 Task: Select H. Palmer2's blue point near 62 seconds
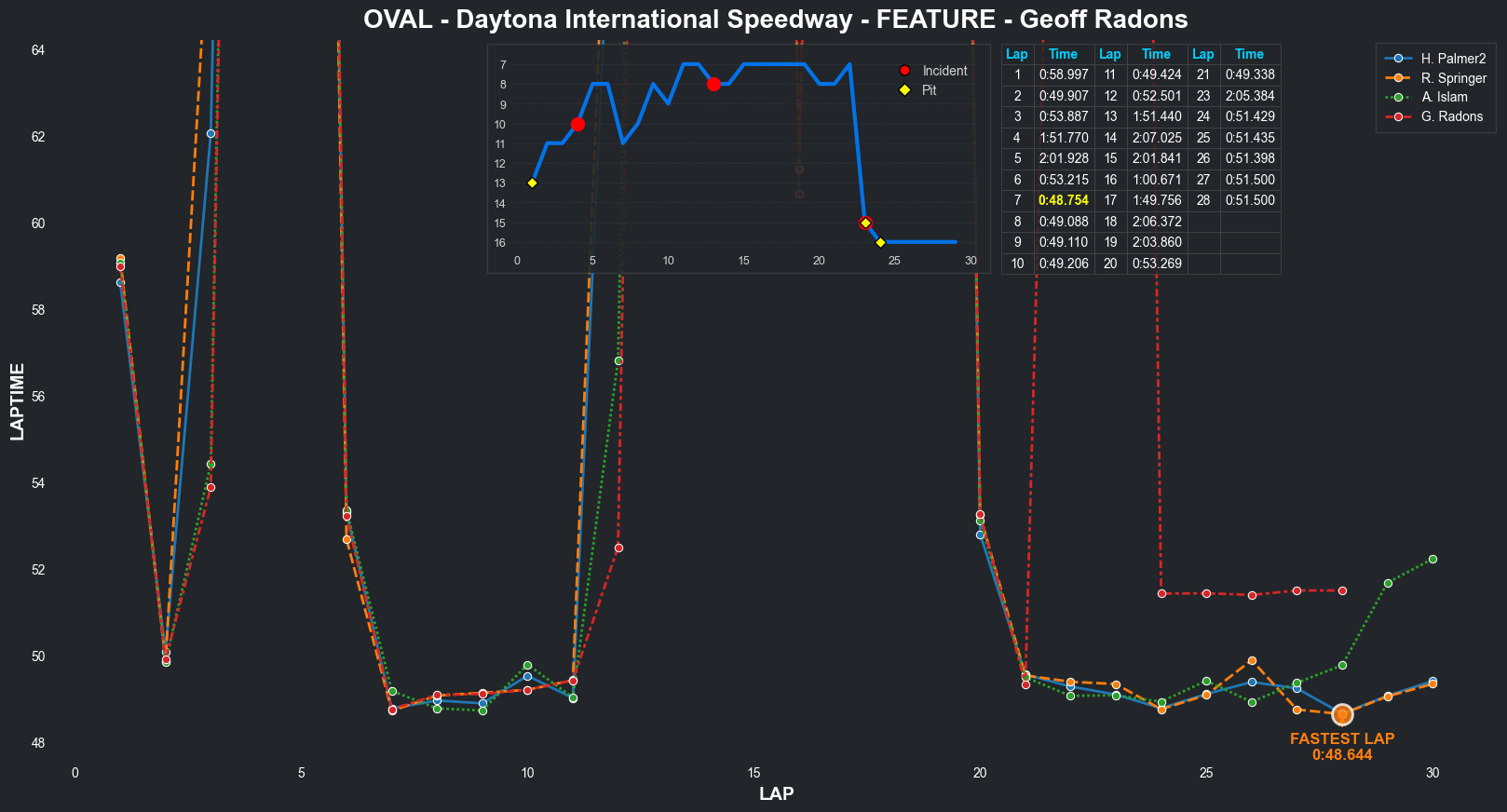211,133
